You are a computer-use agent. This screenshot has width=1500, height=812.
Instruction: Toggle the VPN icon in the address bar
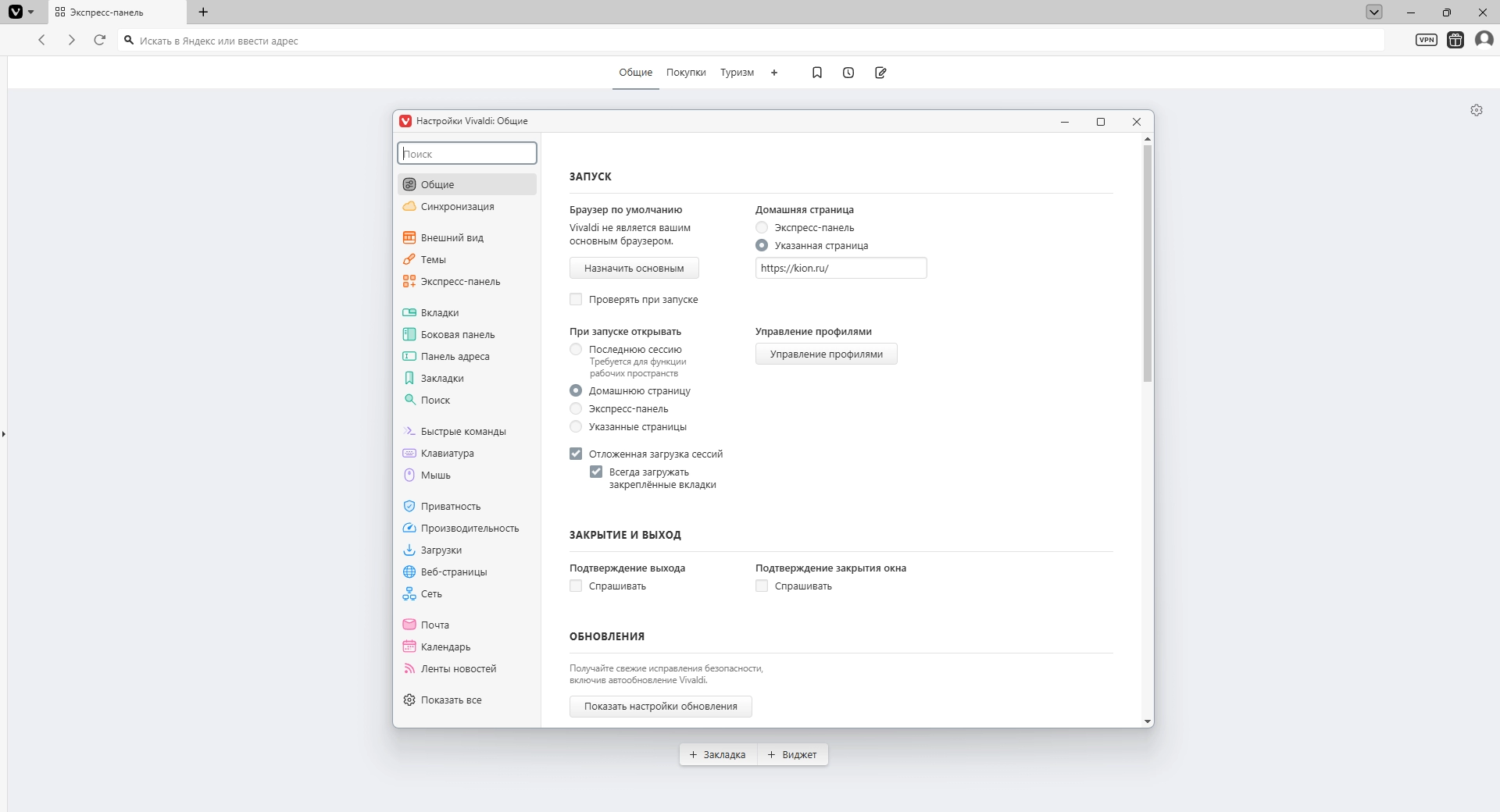[x=1427, y=40]
